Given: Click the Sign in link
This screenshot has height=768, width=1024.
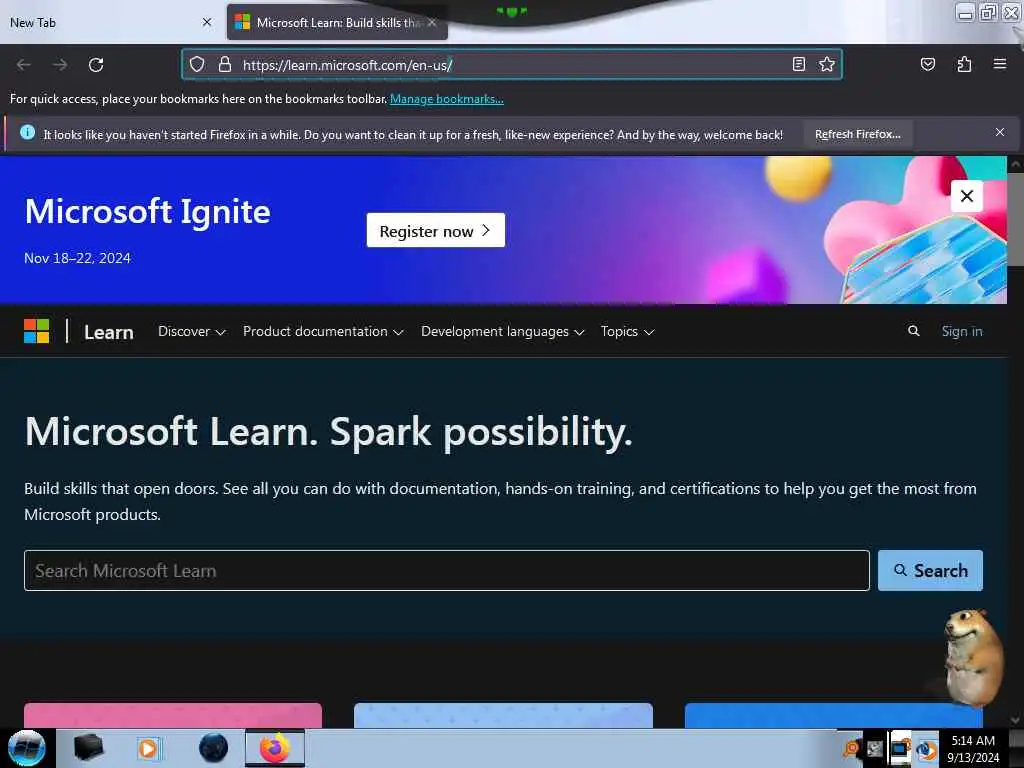Looking at the screenshot, I should point(961,331).
